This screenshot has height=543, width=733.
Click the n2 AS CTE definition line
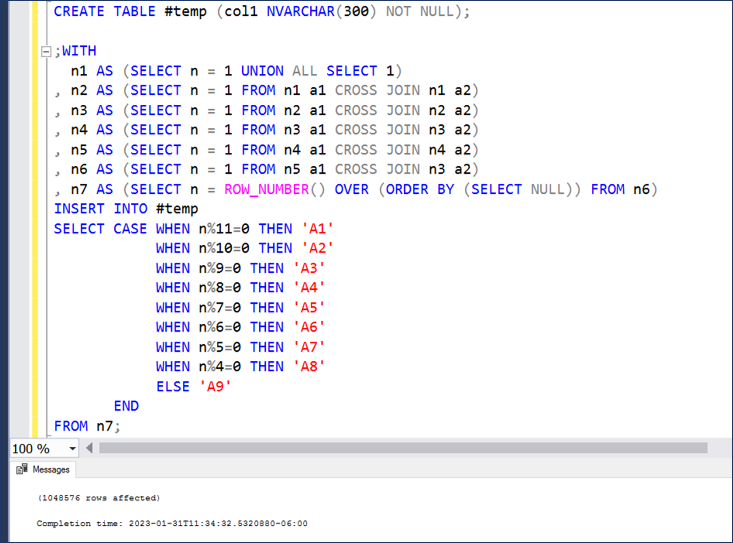click(x=267, y=90)
